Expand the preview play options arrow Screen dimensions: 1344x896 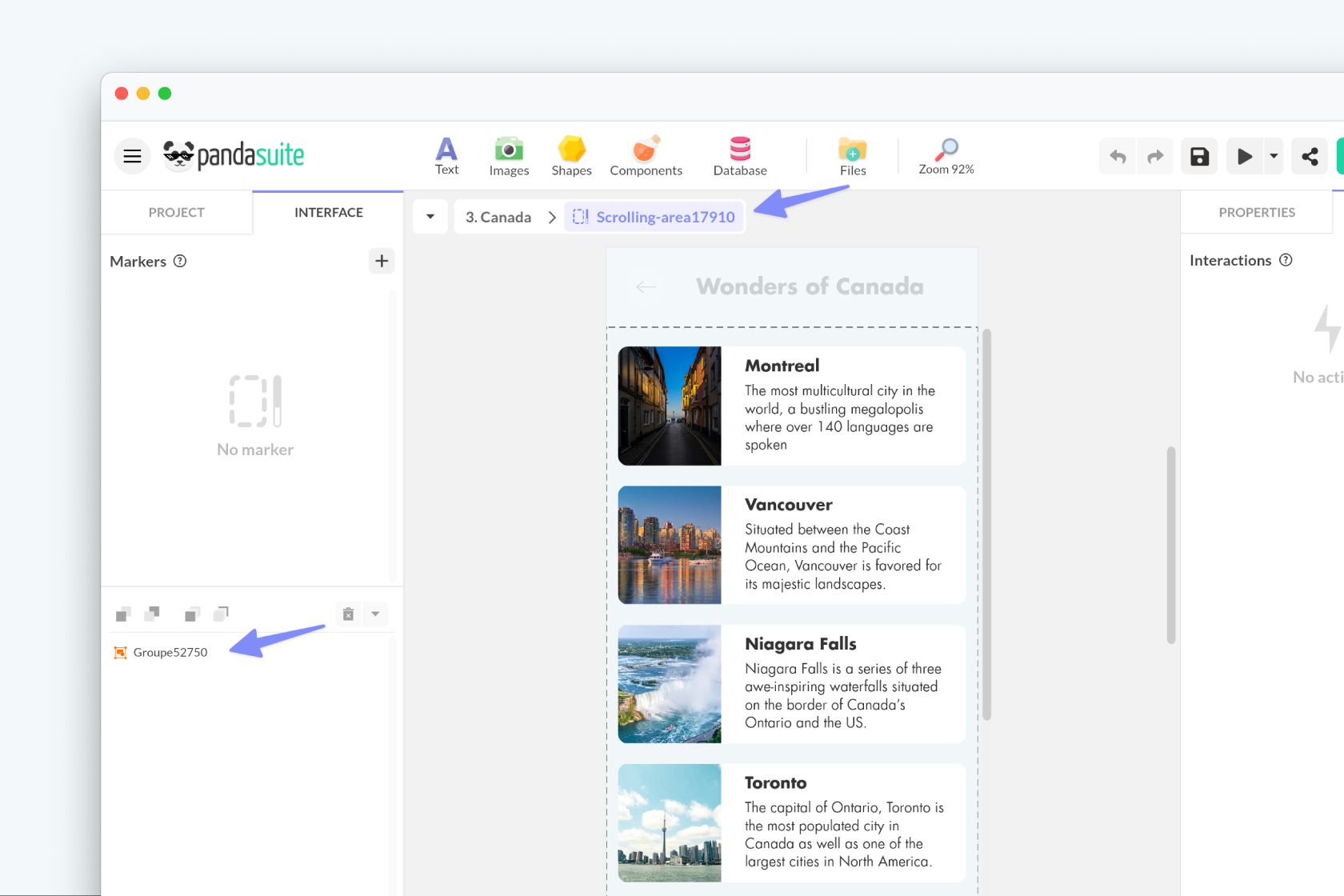(x=1274, y=156)
